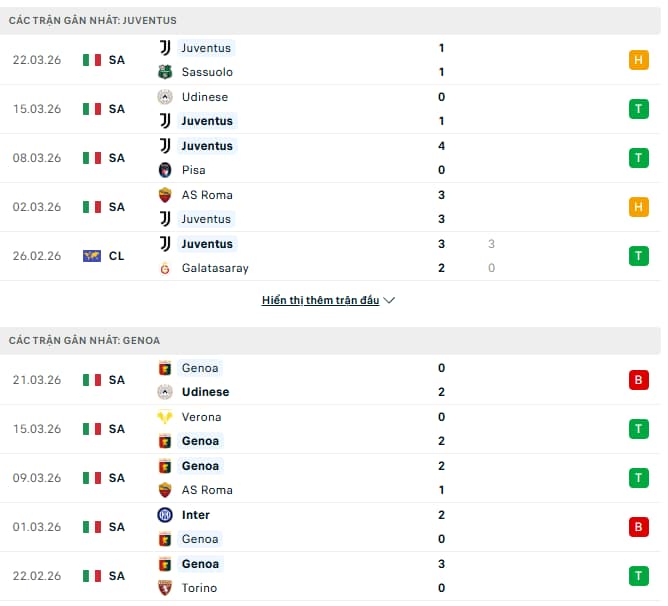The width and height of the screenshot is (668, 606).
Task: Open the Galatasaray team link
Action: [215, 268]
